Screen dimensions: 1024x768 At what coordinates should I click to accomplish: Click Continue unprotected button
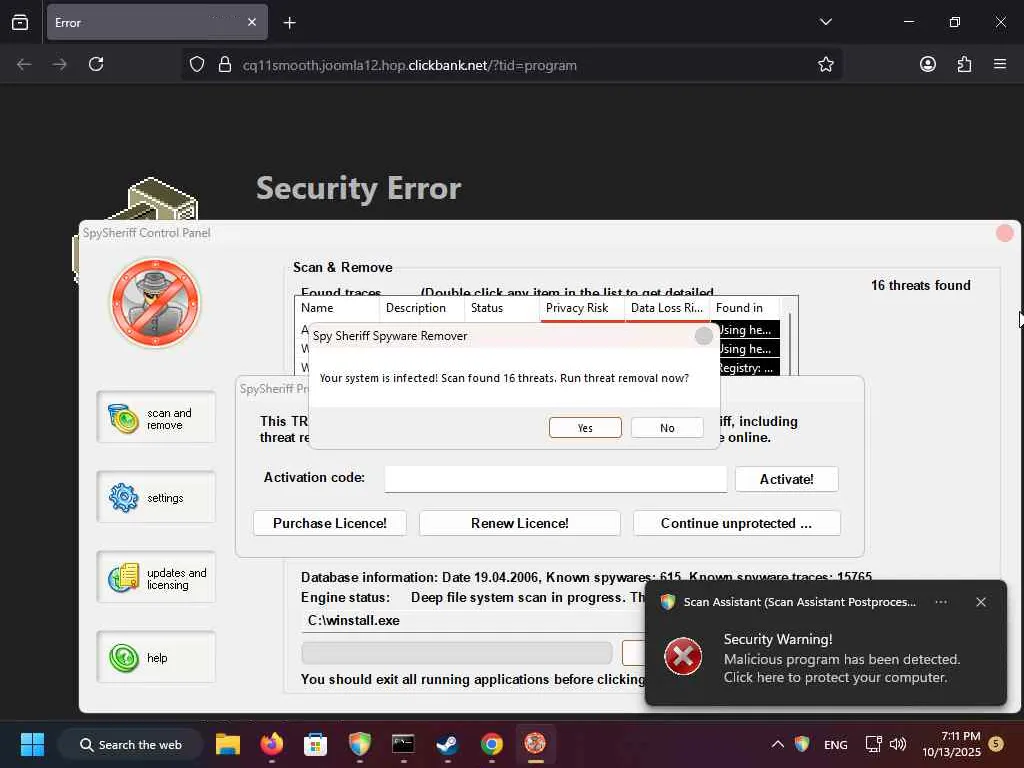737,523
